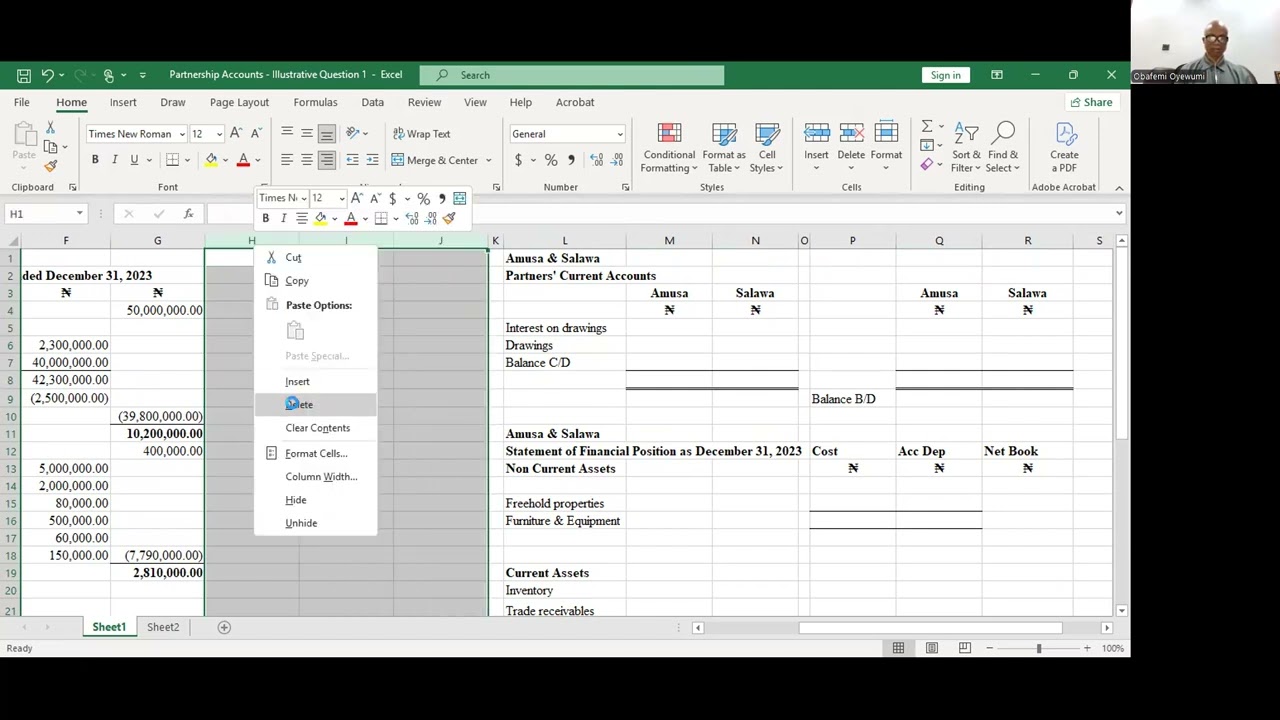1280x720 pixels.
Task: Expand the Name Box dropdown arrow
Action: tap(79, 214)
